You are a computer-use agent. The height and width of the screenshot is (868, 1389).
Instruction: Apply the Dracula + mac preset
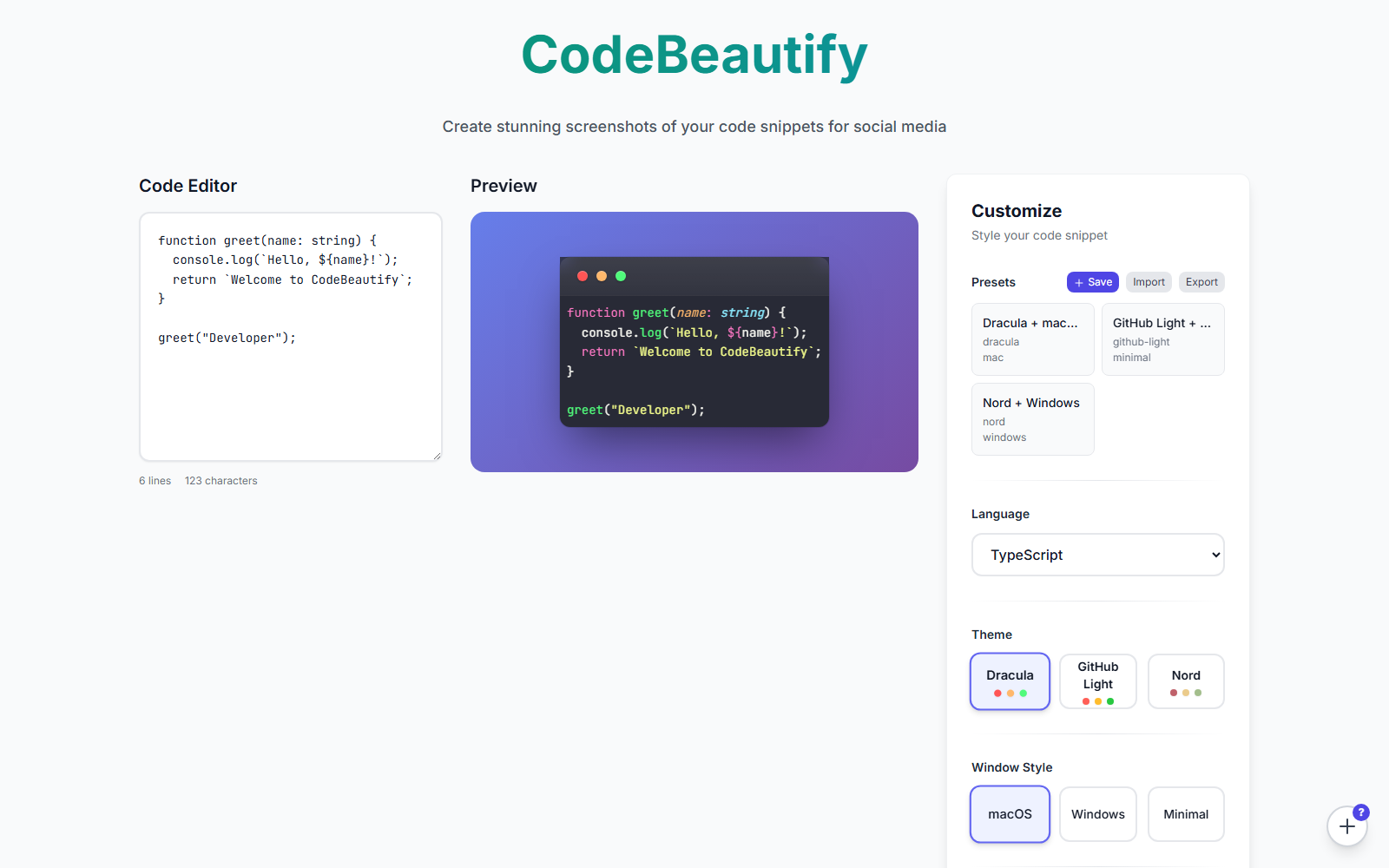tap(1033, 339)
